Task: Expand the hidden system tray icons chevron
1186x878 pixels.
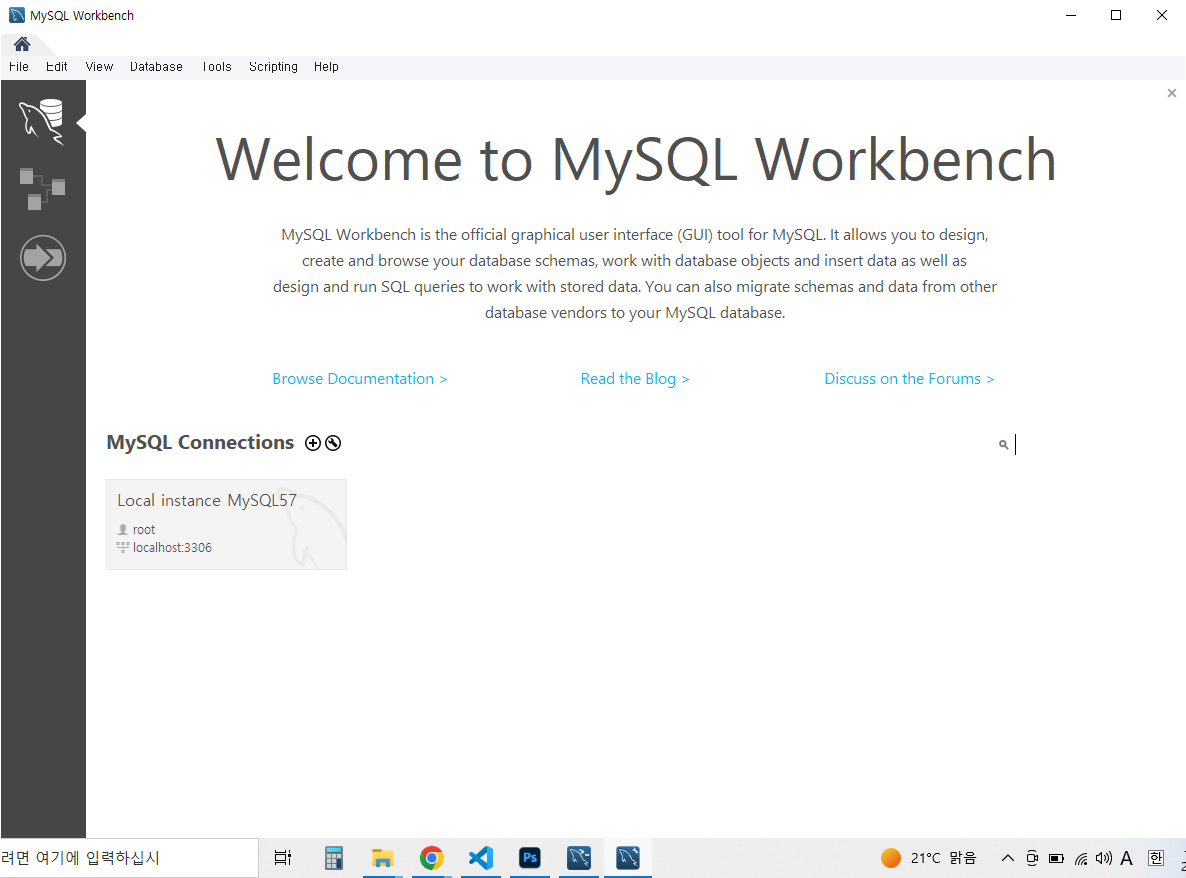Action: click(1007, 858)
